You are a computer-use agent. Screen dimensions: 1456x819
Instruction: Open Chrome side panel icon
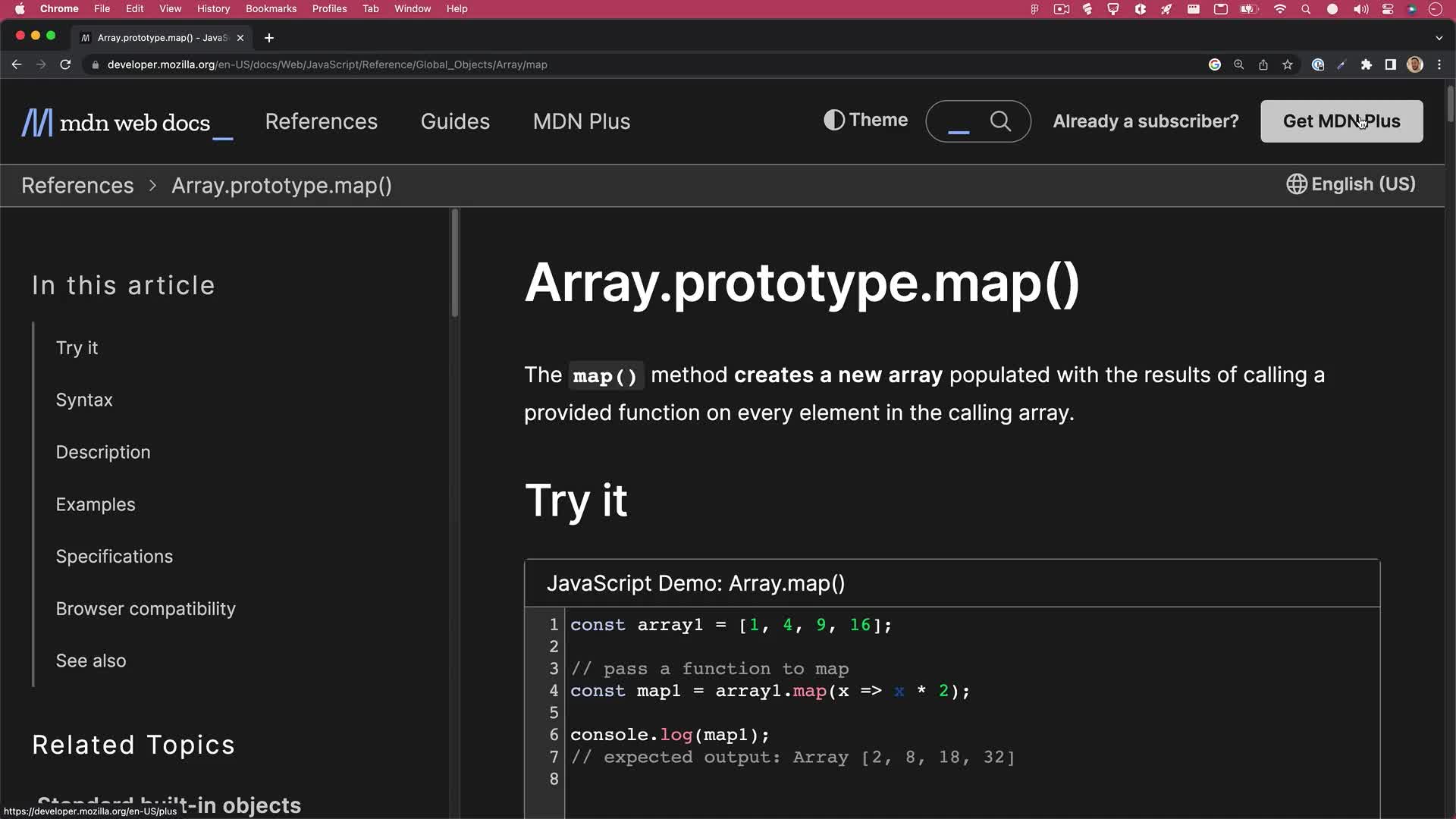coord(1390,64)
